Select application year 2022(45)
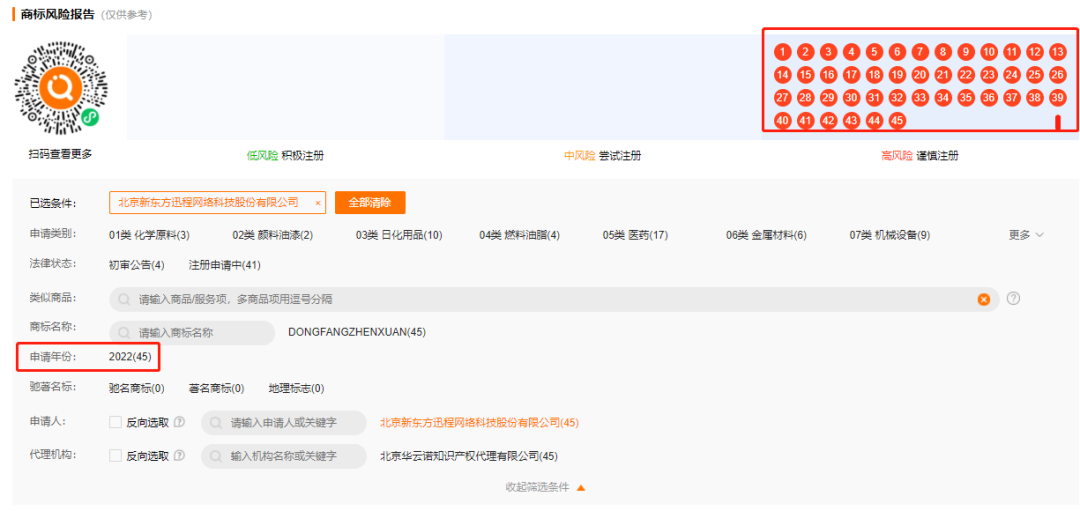This screenshot has width=1080, height=511. pyautogui.click(x=129, y=357)
